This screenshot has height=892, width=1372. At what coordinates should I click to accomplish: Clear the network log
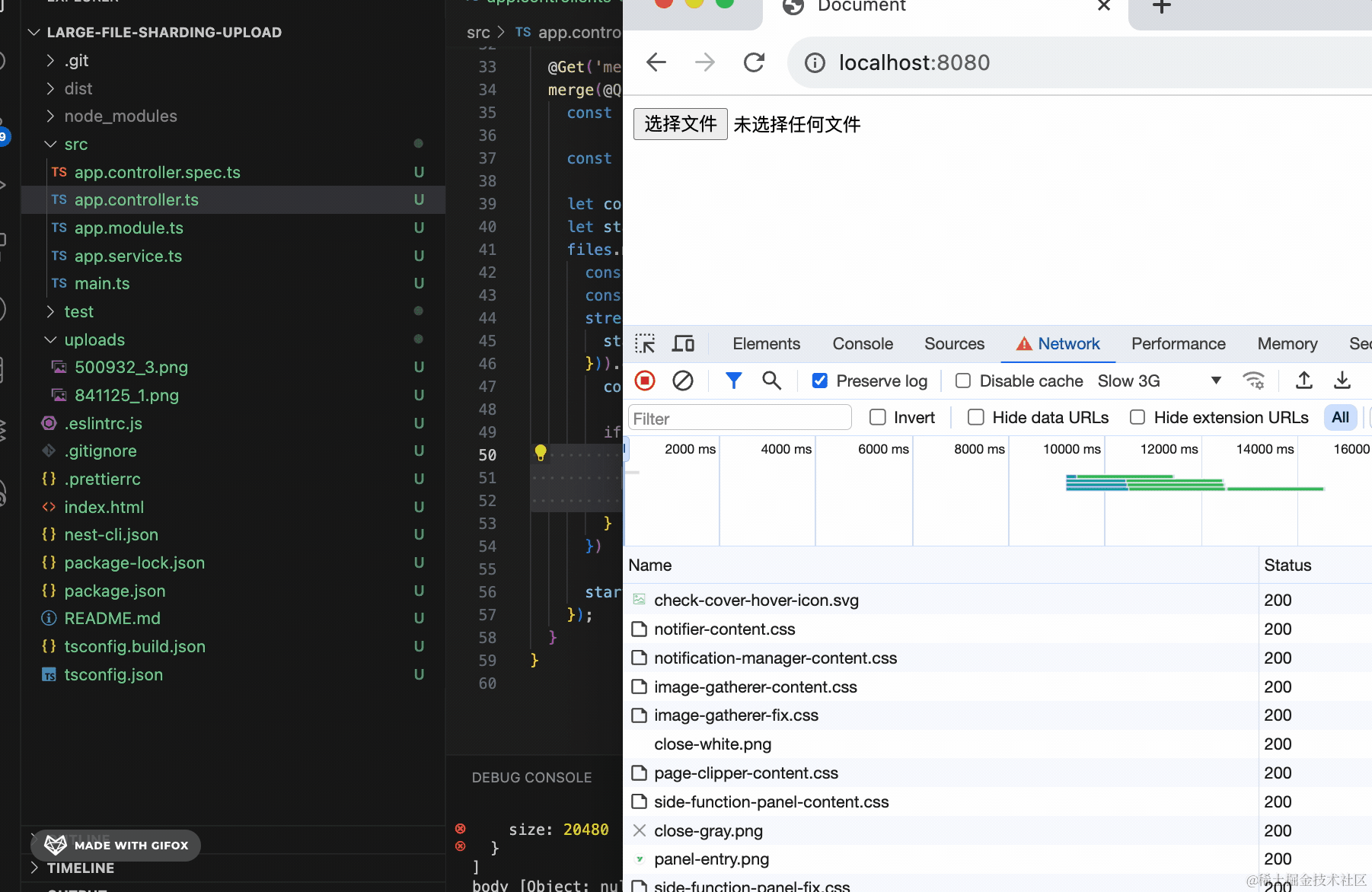(683, 381)
